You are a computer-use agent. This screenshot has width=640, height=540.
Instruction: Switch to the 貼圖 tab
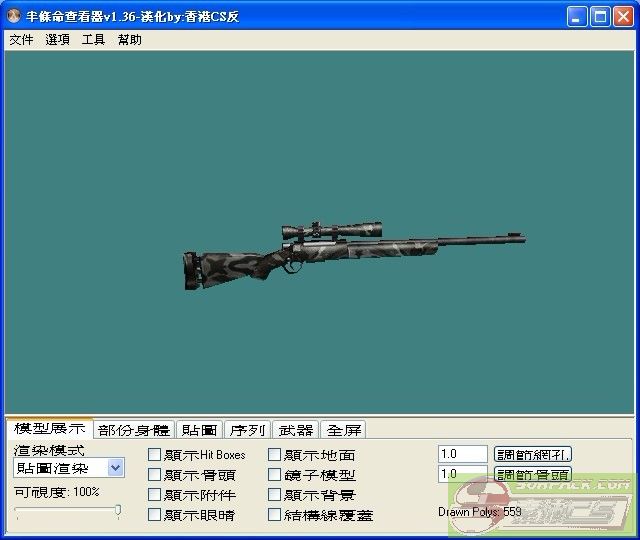199,430
